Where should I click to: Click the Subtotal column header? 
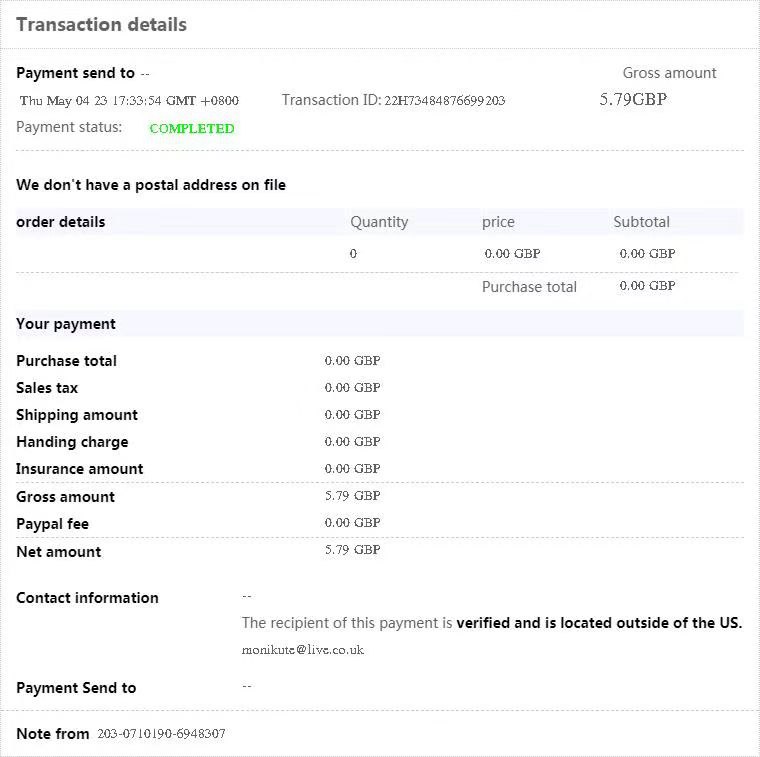(641, 222)
